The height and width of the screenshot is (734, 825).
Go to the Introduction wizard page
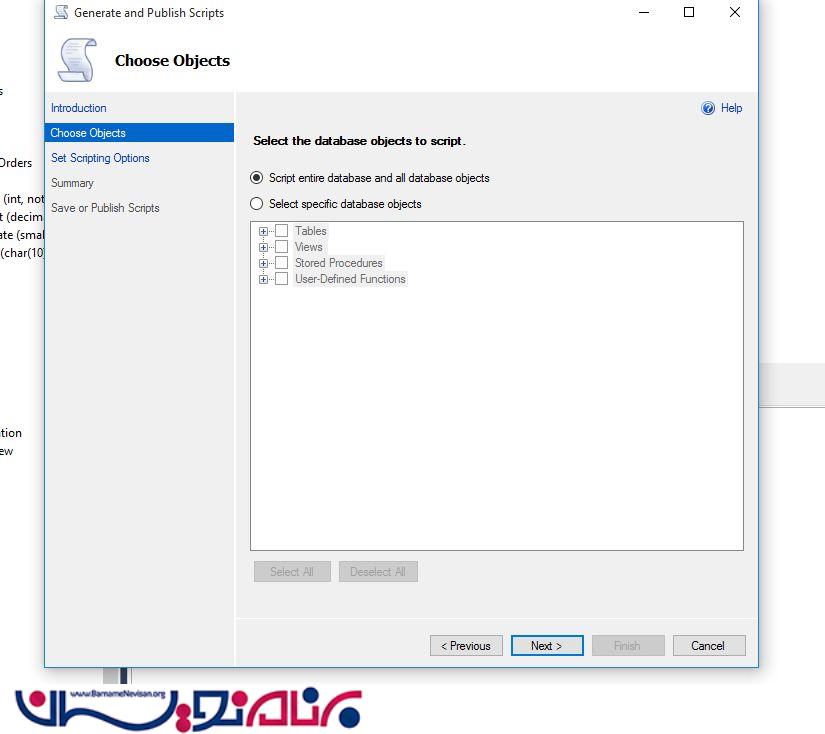coord(78,108)
